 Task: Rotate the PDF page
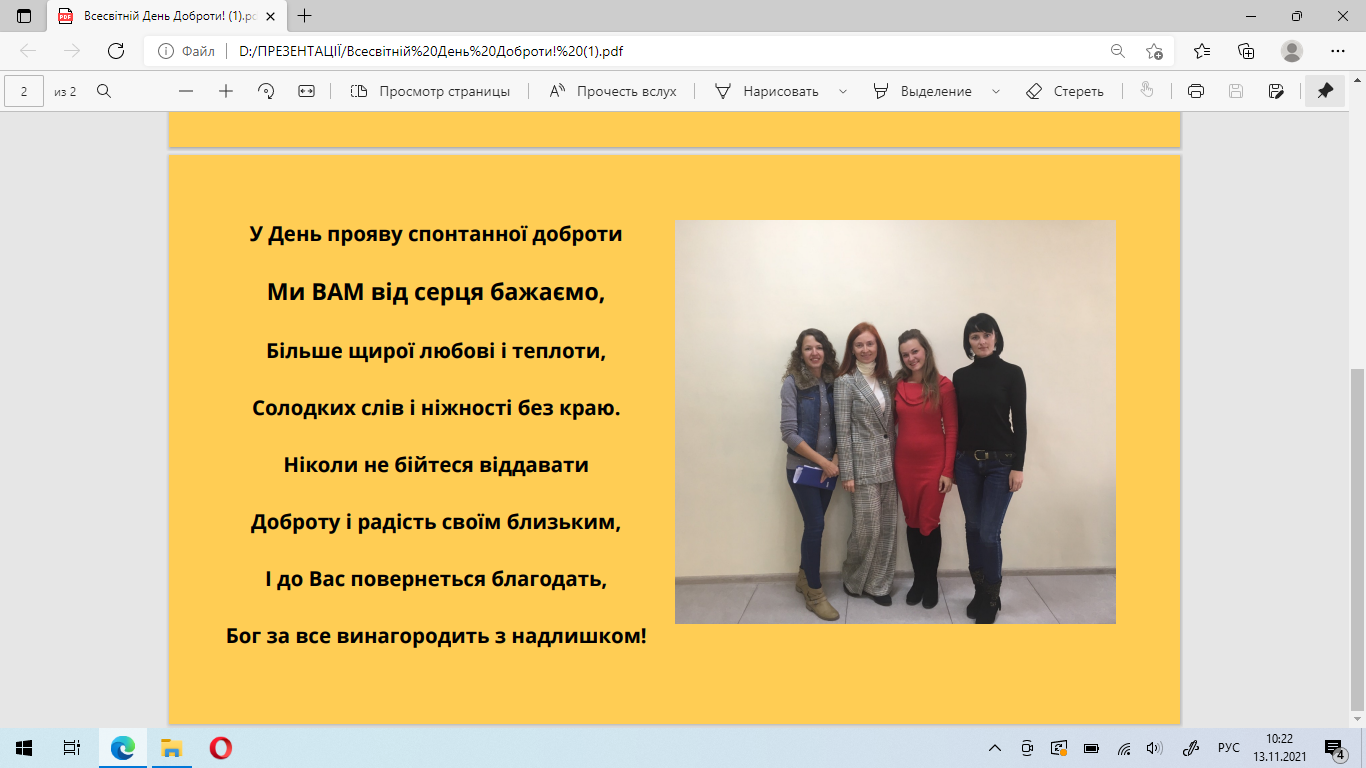click(266, 91)
